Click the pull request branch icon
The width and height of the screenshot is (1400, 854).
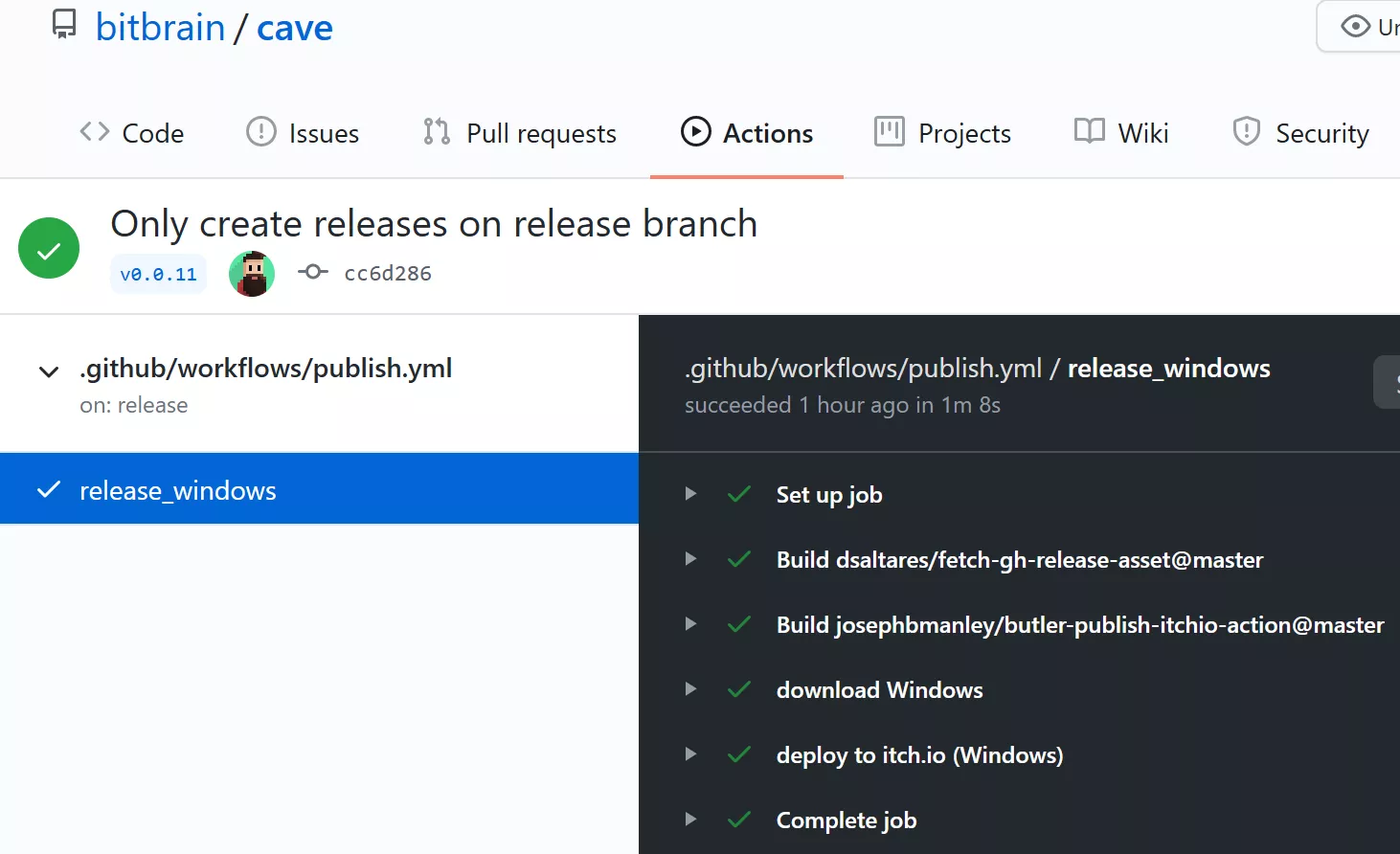tap(437, 131)
